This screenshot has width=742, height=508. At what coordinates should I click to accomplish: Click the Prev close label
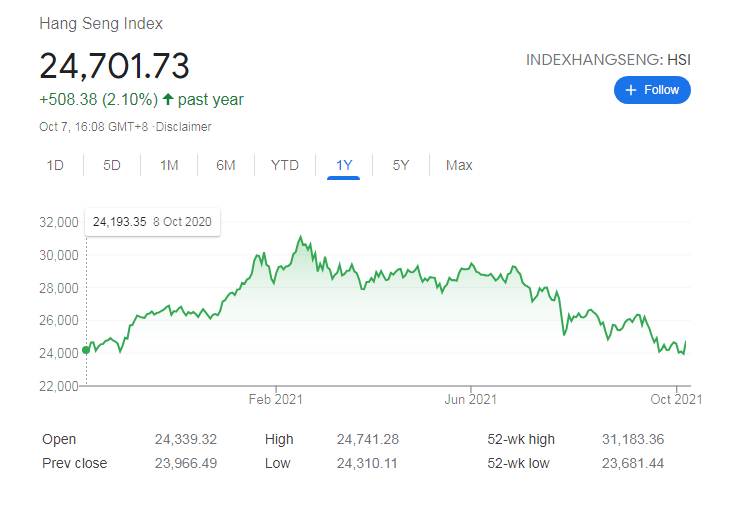[74, 463]
